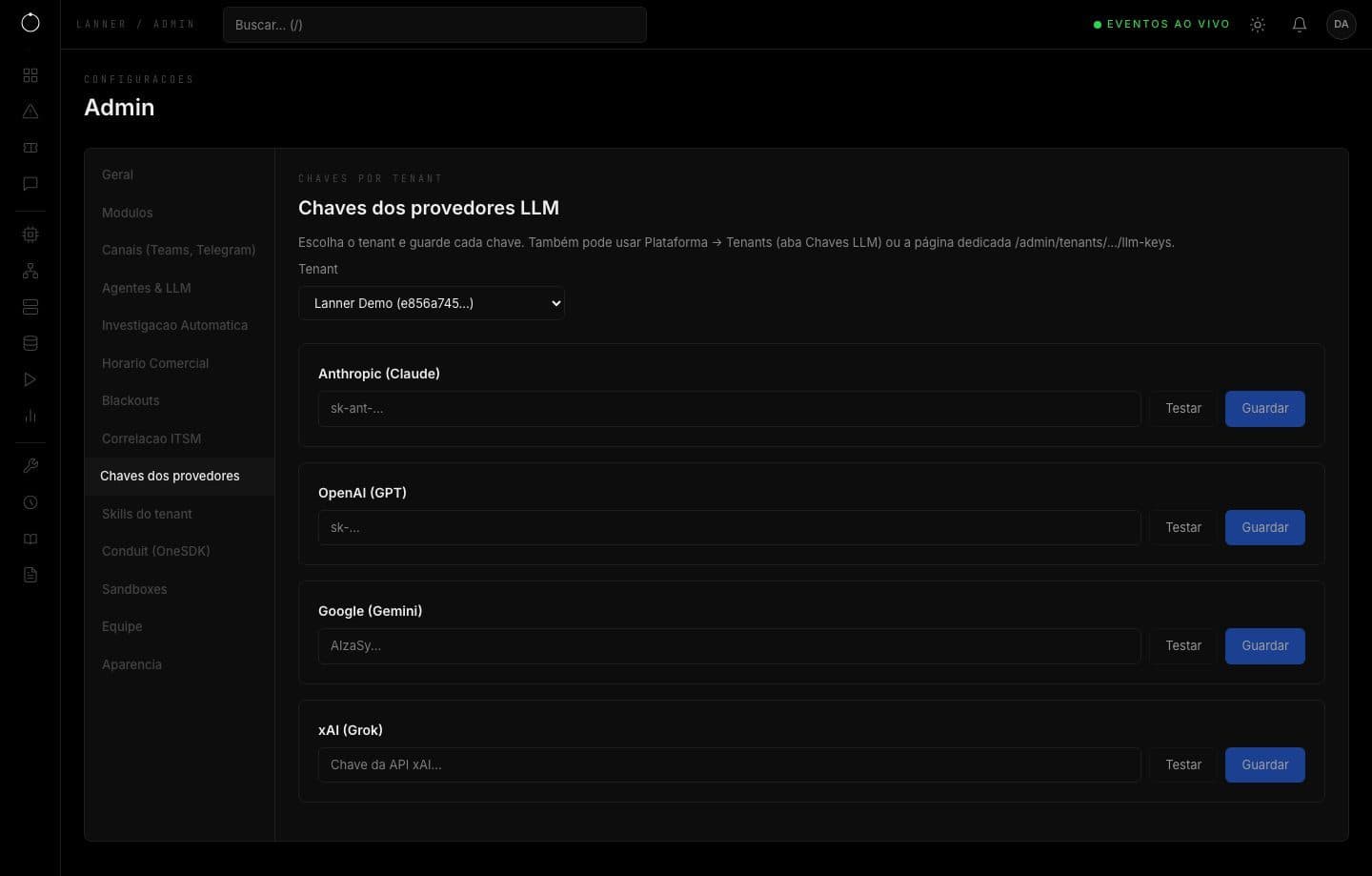Open the tickets icon in sidebar
The image size is (1372, 876).
[30, 148]
